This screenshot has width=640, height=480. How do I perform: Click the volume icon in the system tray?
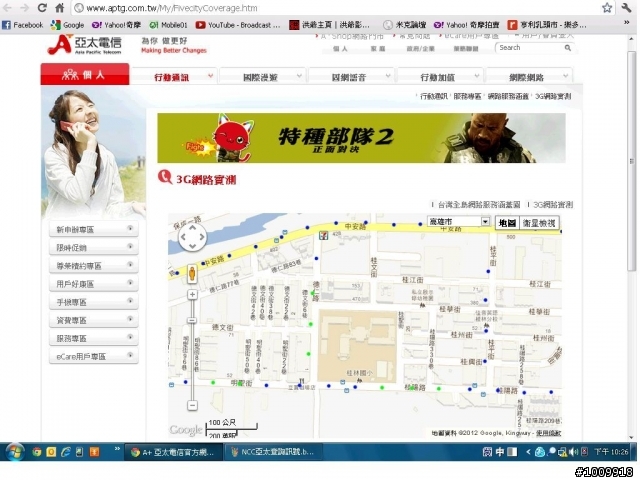click(x=573, y=452)
